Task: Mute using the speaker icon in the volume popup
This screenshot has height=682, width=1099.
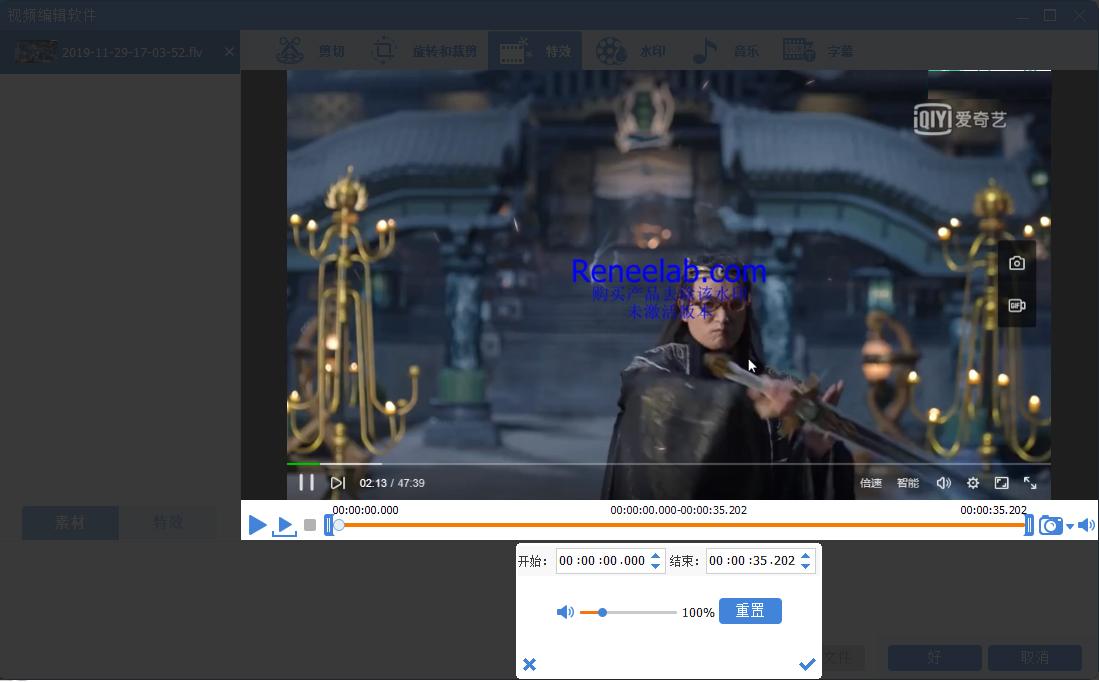Action: point(565,612)
